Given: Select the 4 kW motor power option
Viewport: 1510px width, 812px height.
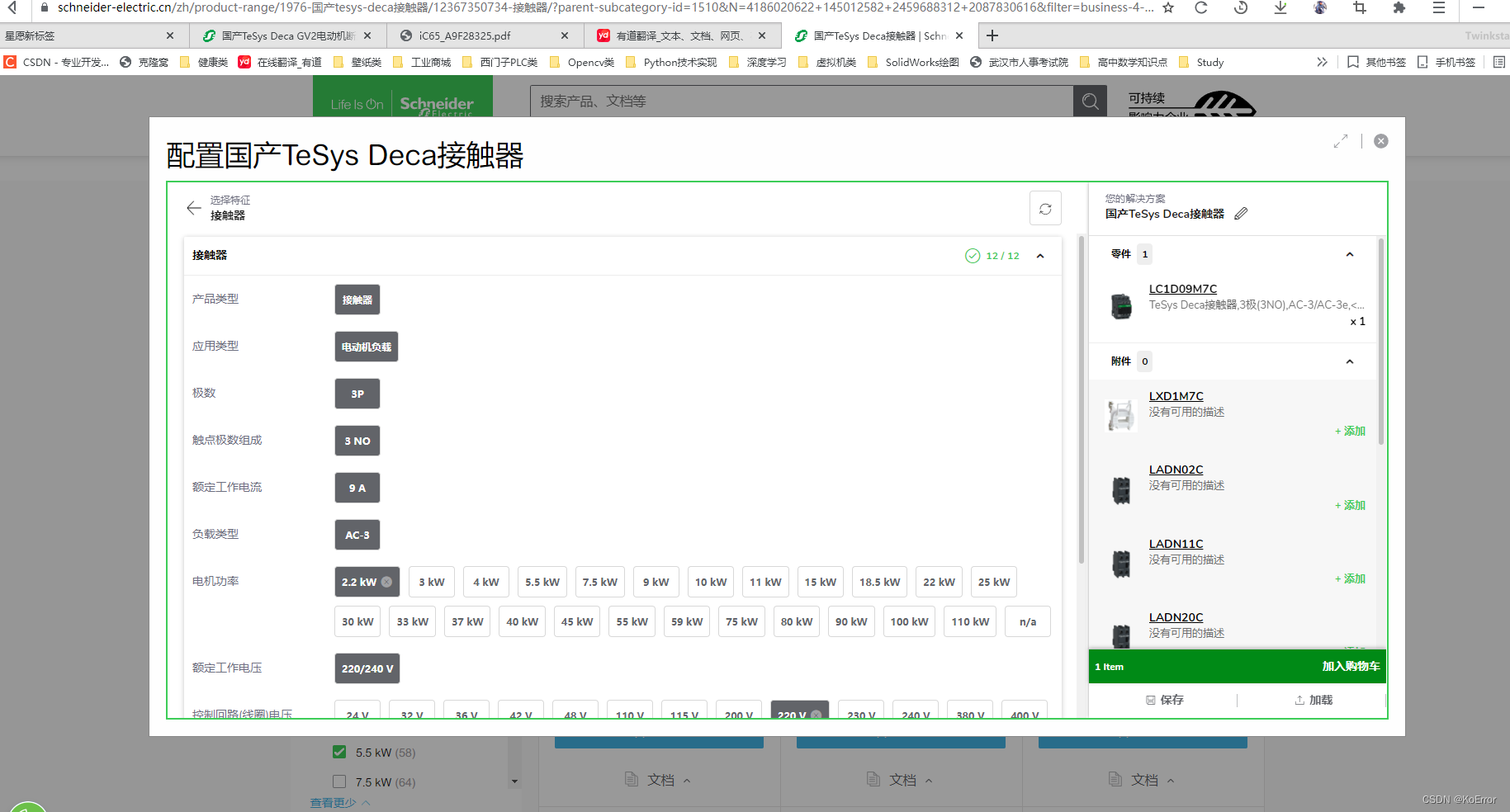Looking at the screenshot, I should pos(486,582).
